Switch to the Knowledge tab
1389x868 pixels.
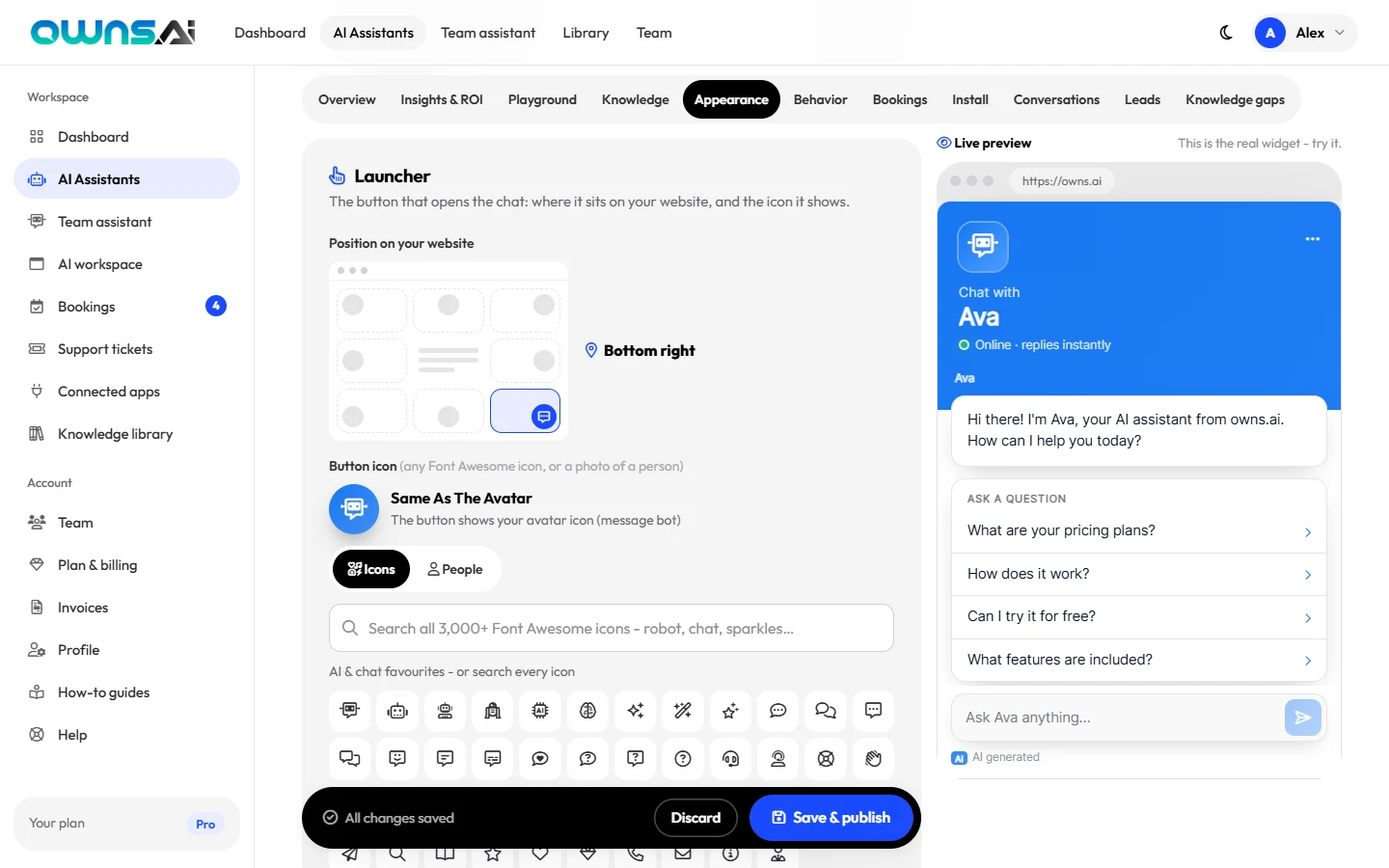point(636,99)
